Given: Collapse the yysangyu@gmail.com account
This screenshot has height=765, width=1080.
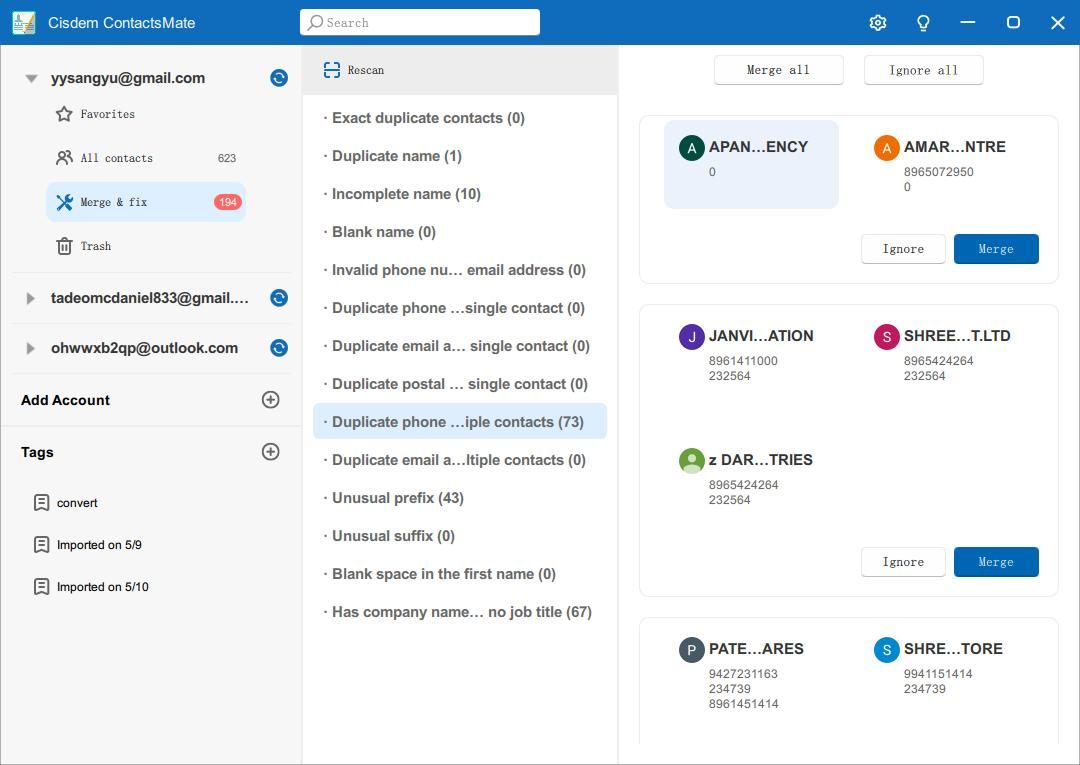Looking at the screenshot, I should coord(31,78).
